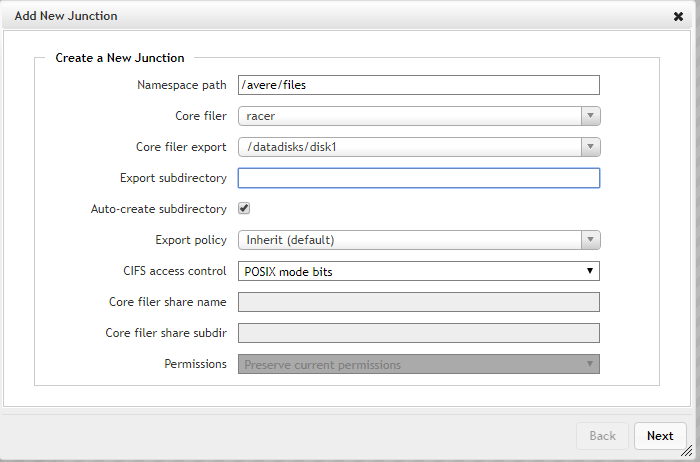Open the Preserve current permissions dropdown
This screenshot has height=462, width=700.
tap(410, 364)
